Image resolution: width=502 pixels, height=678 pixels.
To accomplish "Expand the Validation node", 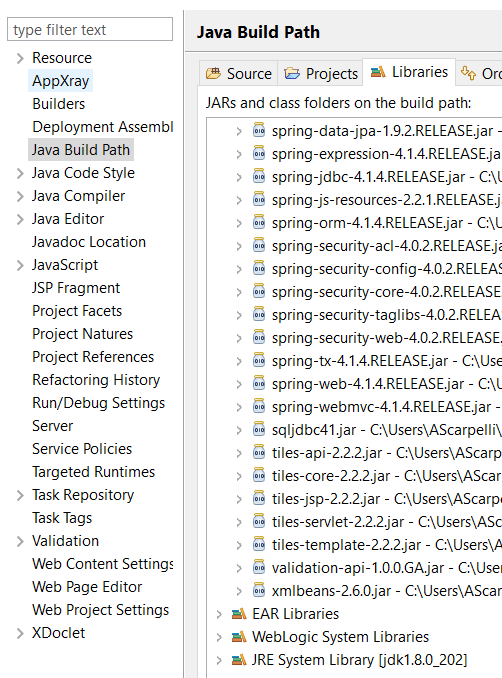I will (x=20, y=541).
